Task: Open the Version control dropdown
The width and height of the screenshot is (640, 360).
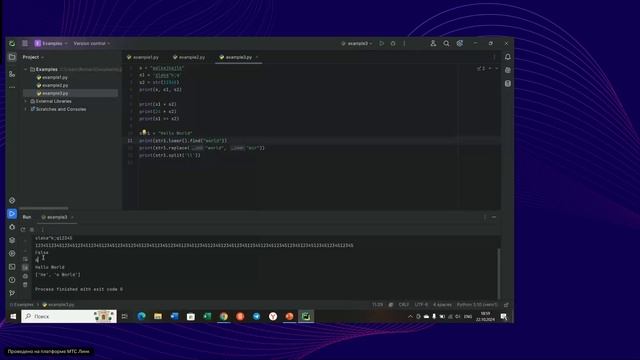Action: pos(92,43)
